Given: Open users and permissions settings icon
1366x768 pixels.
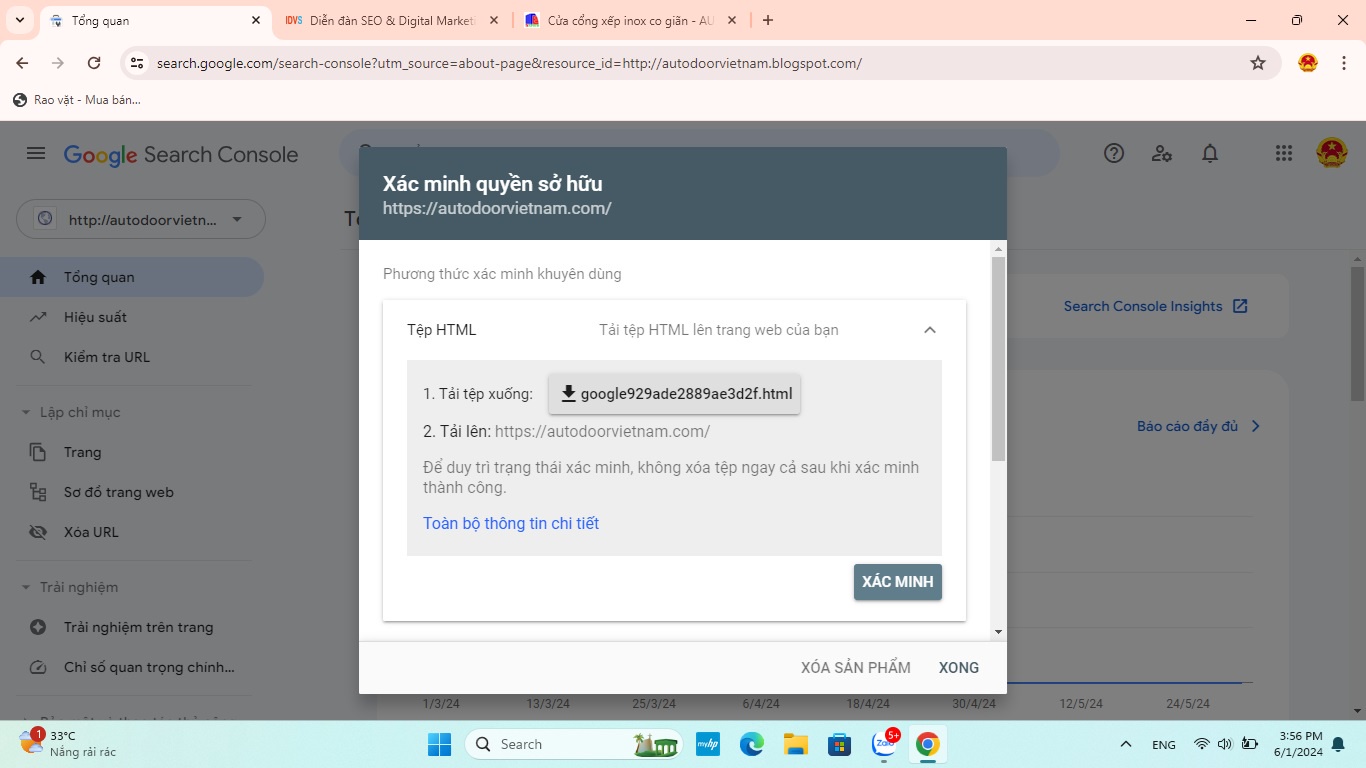Looking at the screenshot, I should (1162, 153).
